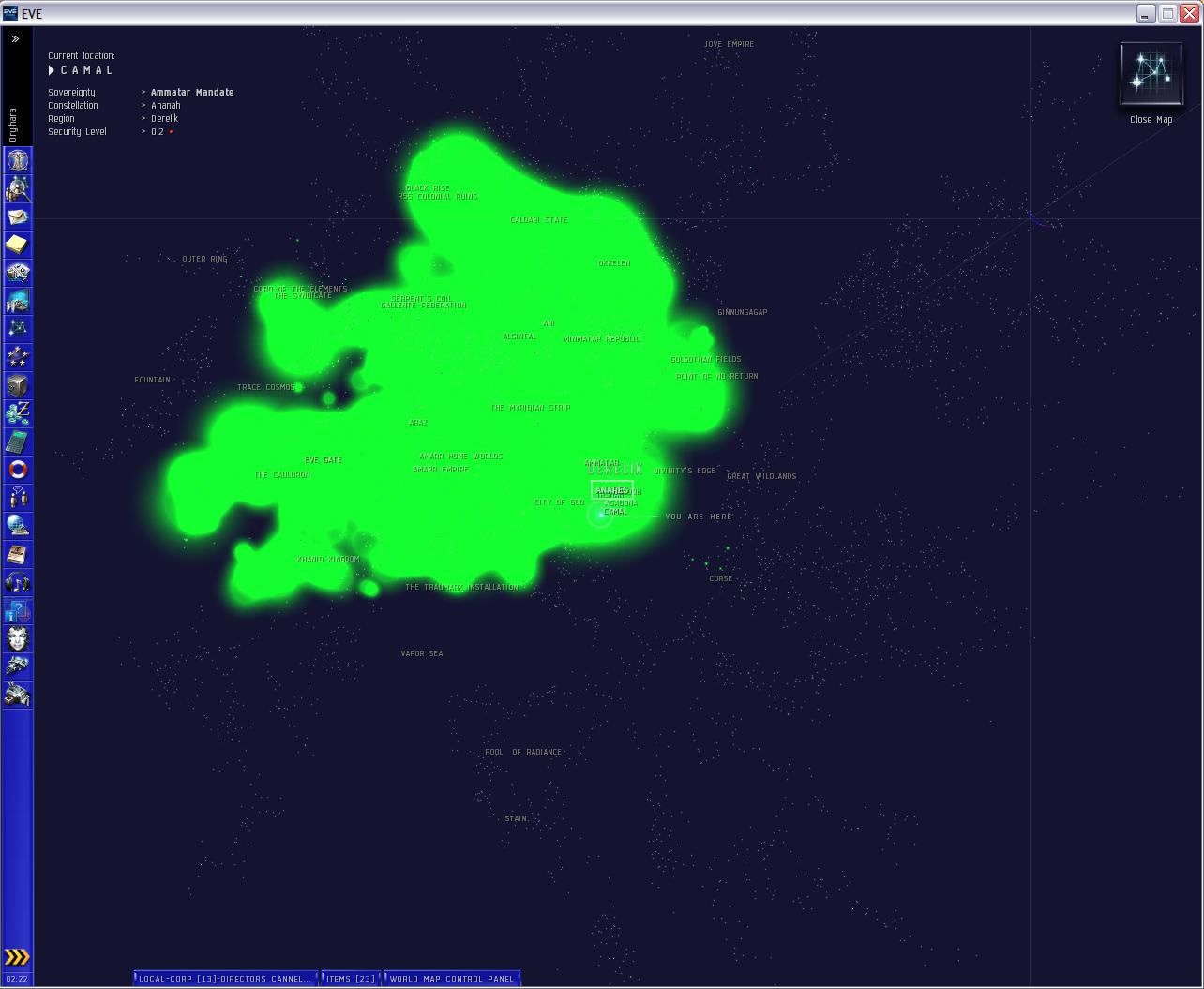
Task: Open the Items [23] tab
Action: pos(351,979)
